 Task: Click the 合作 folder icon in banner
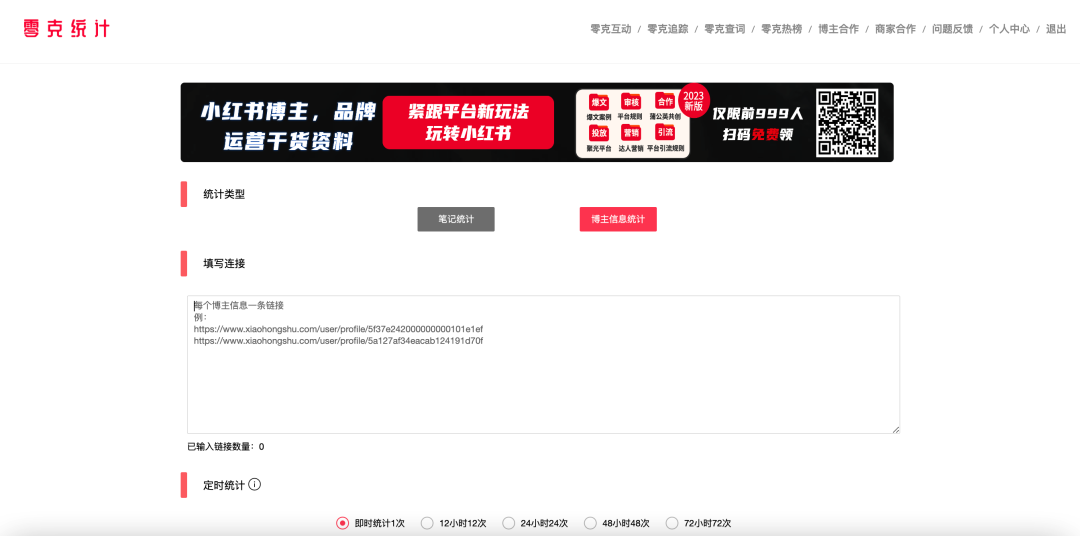664,102
